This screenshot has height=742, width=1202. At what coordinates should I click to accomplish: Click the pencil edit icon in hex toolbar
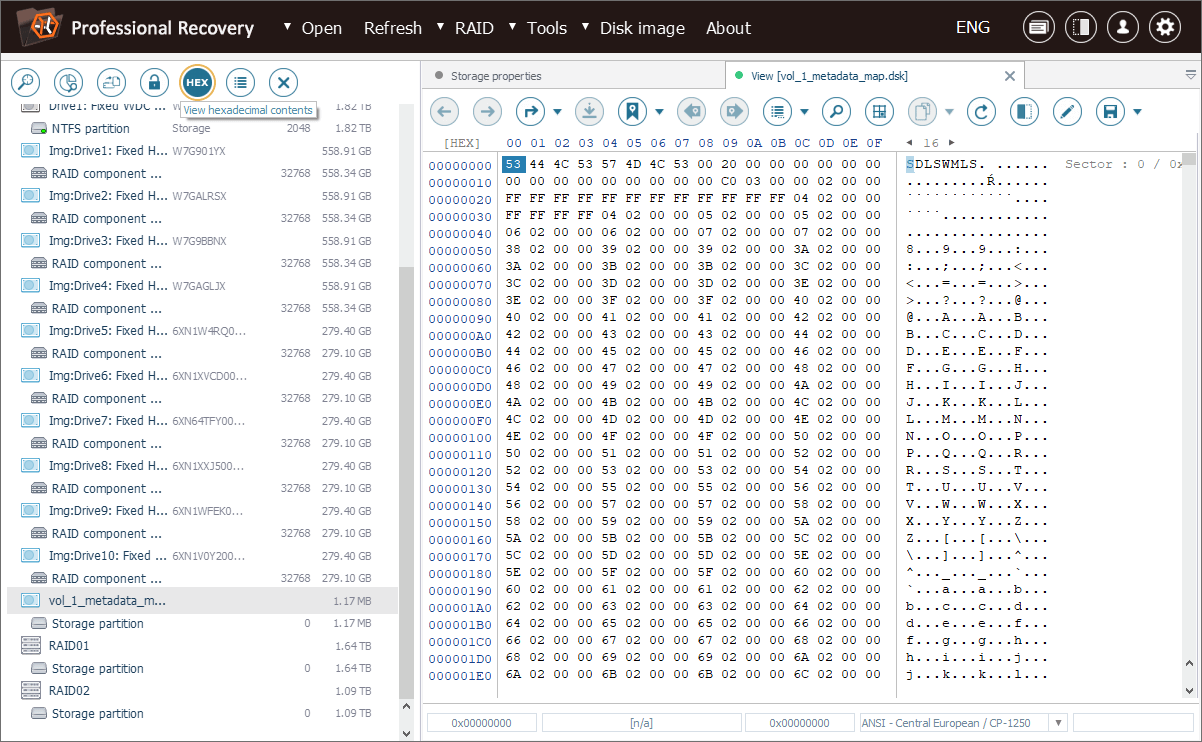(1067, 111)
